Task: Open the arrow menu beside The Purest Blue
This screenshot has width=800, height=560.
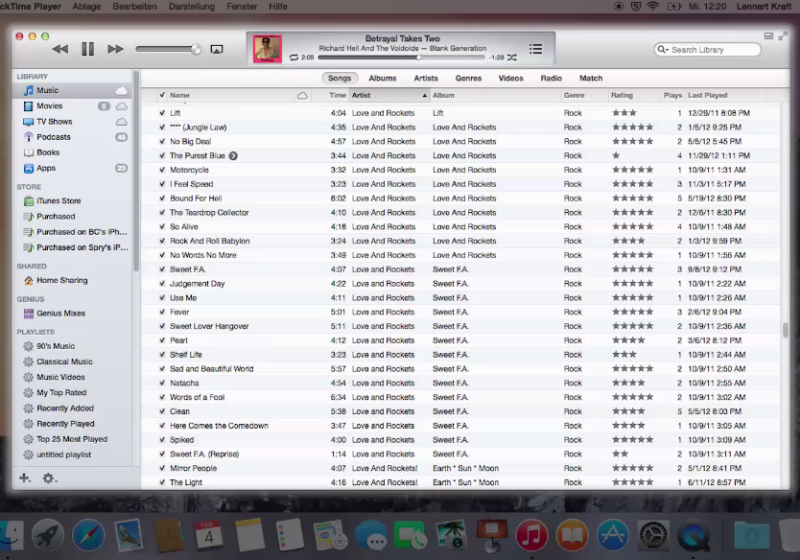Action: pyautogui.click(x=233, y=156)
